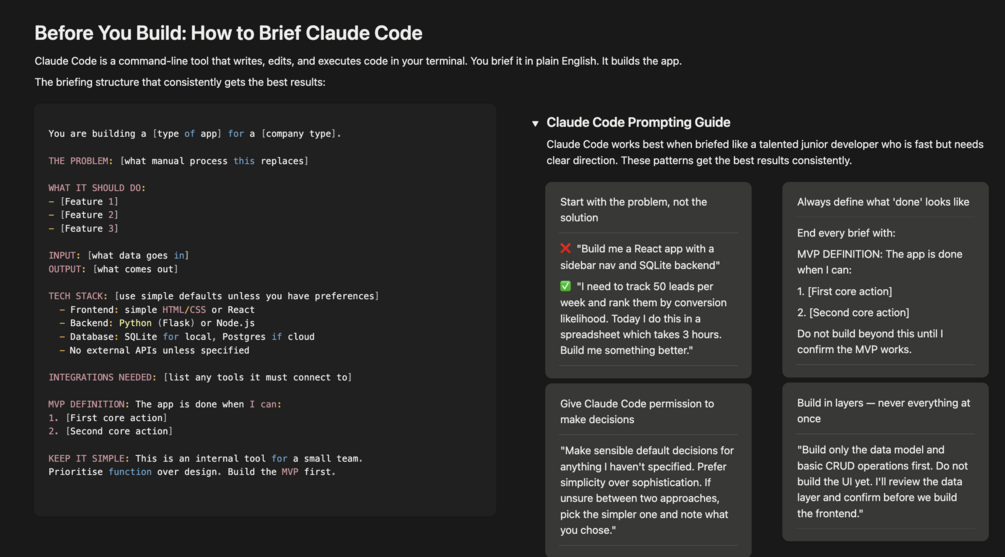Click 'THE PROBLEM:' line in code block
The width and height of the screenshot is (1005, 557).
[x=178, y=161]
